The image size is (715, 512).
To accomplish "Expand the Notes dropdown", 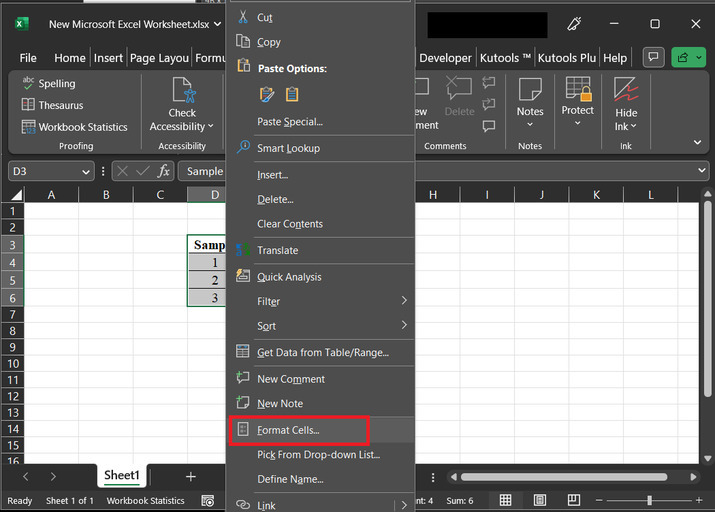I will [x=530, y=124].
